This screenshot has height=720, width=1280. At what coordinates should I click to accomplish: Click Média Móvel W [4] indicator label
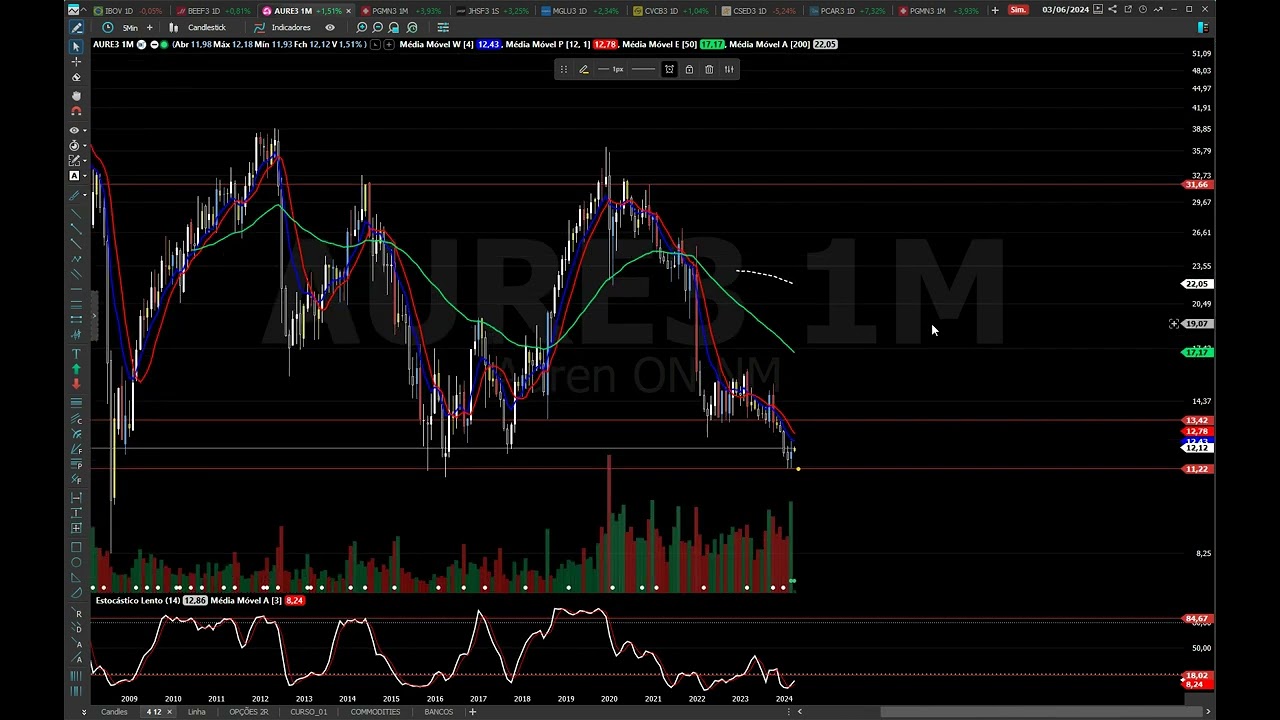(437, 44)
